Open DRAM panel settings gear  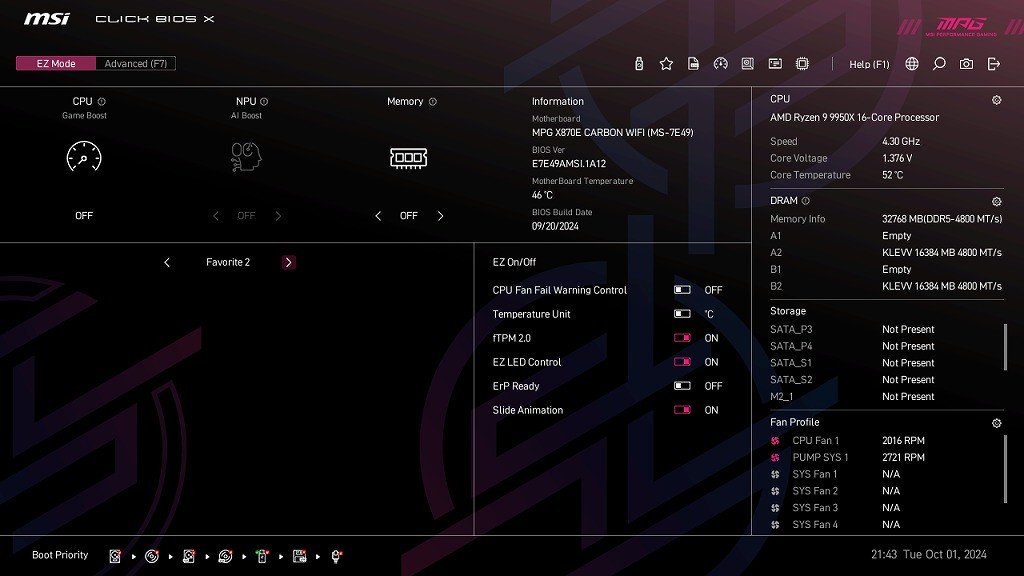point(997,201)
